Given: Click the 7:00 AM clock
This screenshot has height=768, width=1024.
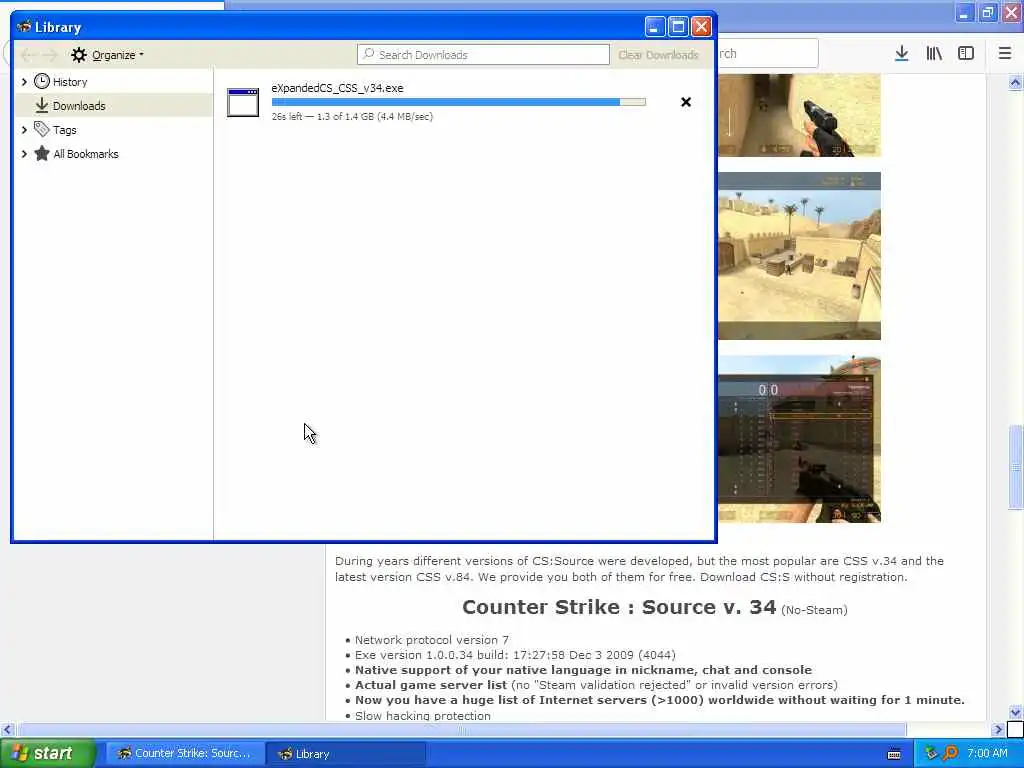Looking at the screenshot, I should tap(987, 754).
